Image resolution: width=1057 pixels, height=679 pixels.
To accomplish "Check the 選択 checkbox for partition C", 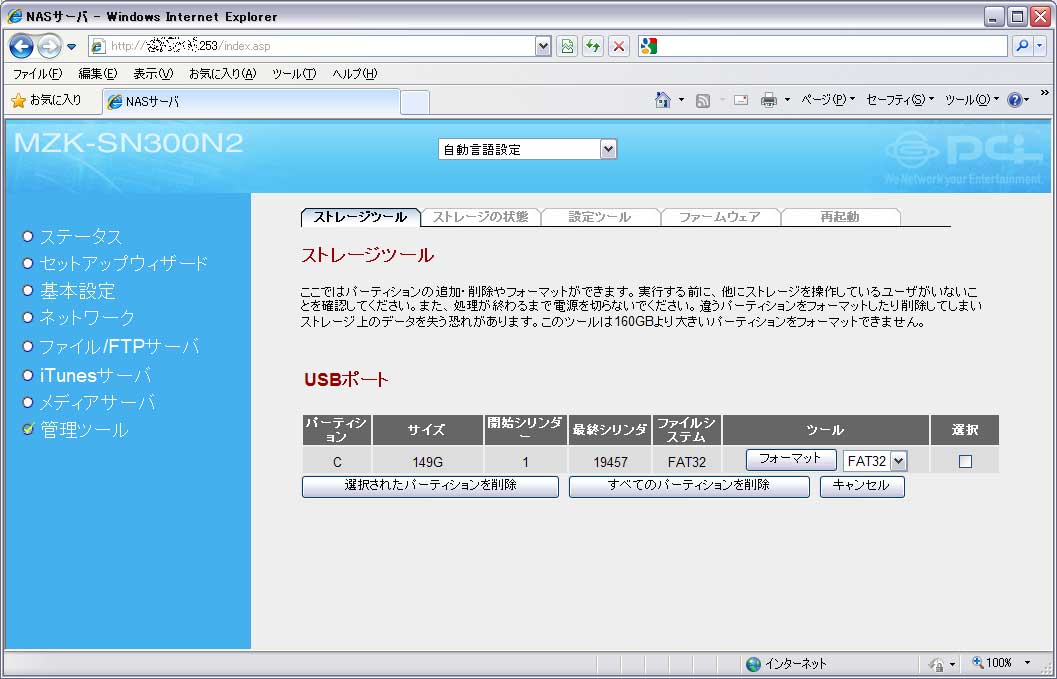I will point(965,461).
